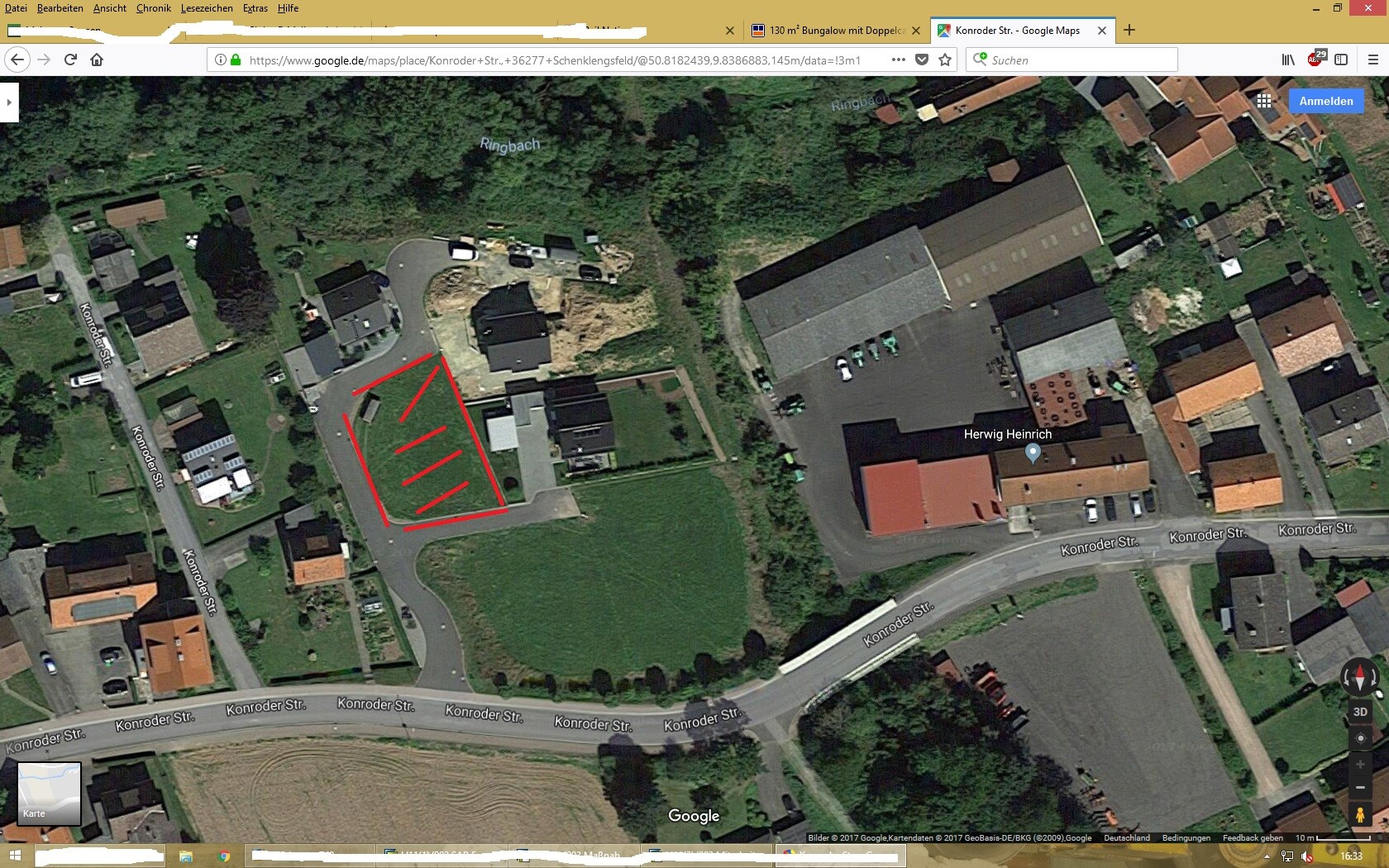
Task: Toggle the Firefox sidebar view
Action: [x=1341, y=60]
